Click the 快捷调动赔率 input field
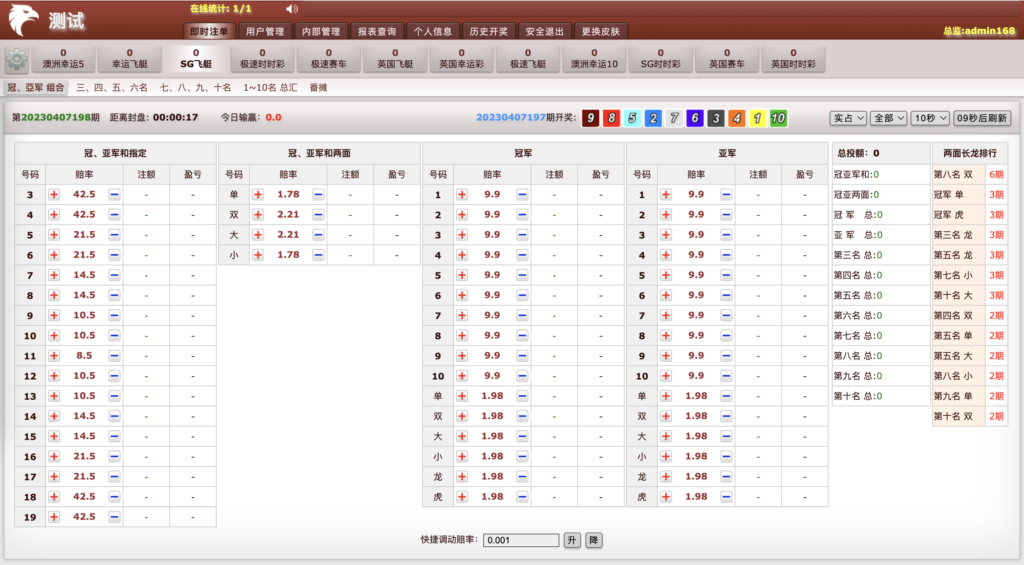Screen dimensions: 1024x565 click(x=520, y=540)
